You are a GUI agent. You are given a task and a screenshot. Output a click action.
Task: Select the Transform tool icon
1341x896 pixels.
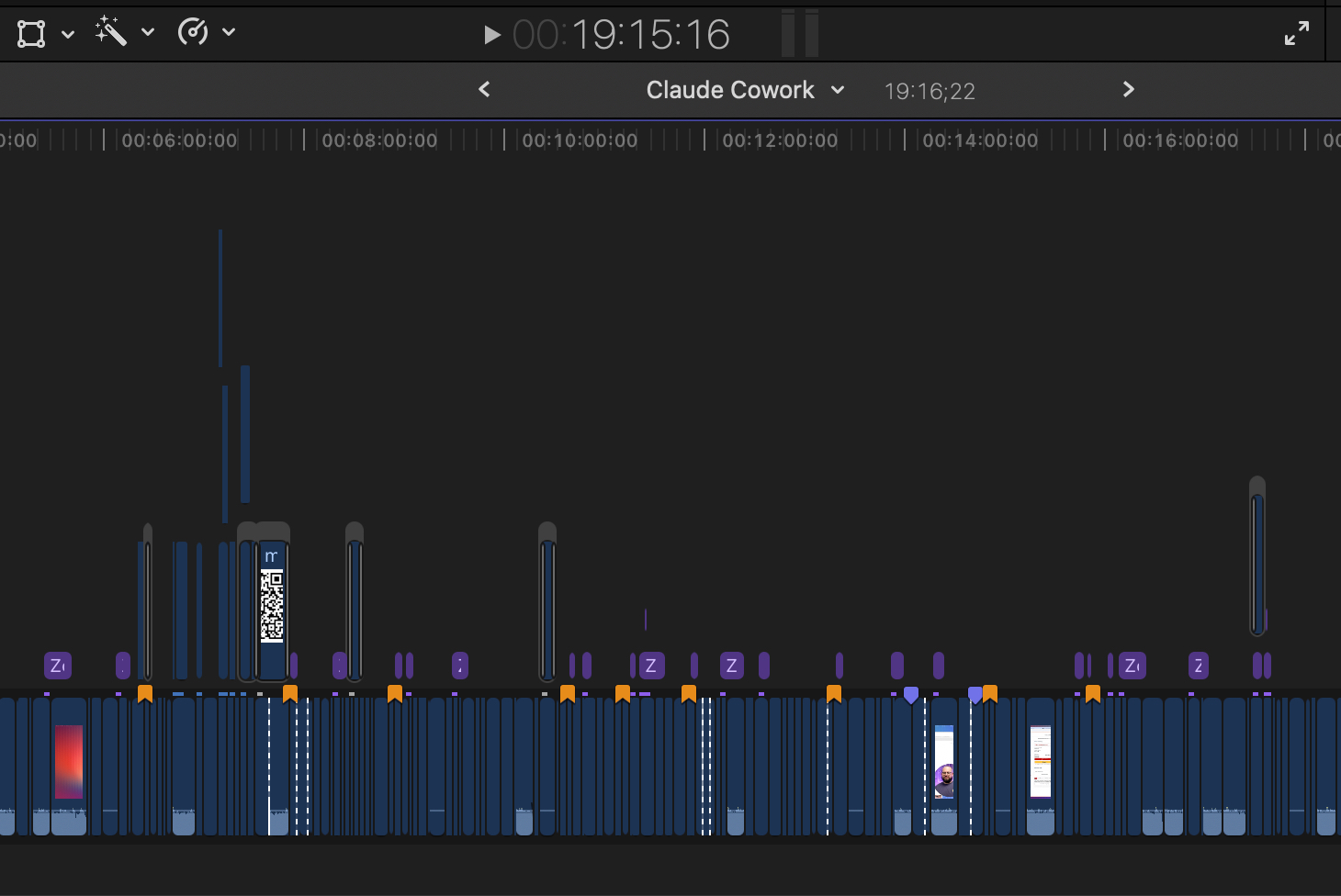click(x=31, y=34)
